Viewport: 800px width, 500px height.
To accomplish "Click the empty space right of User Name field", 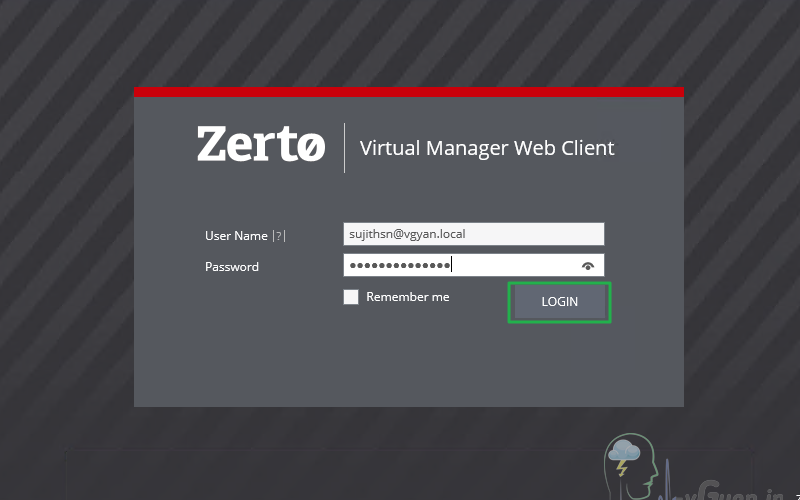I will click(x=643, y=234).
